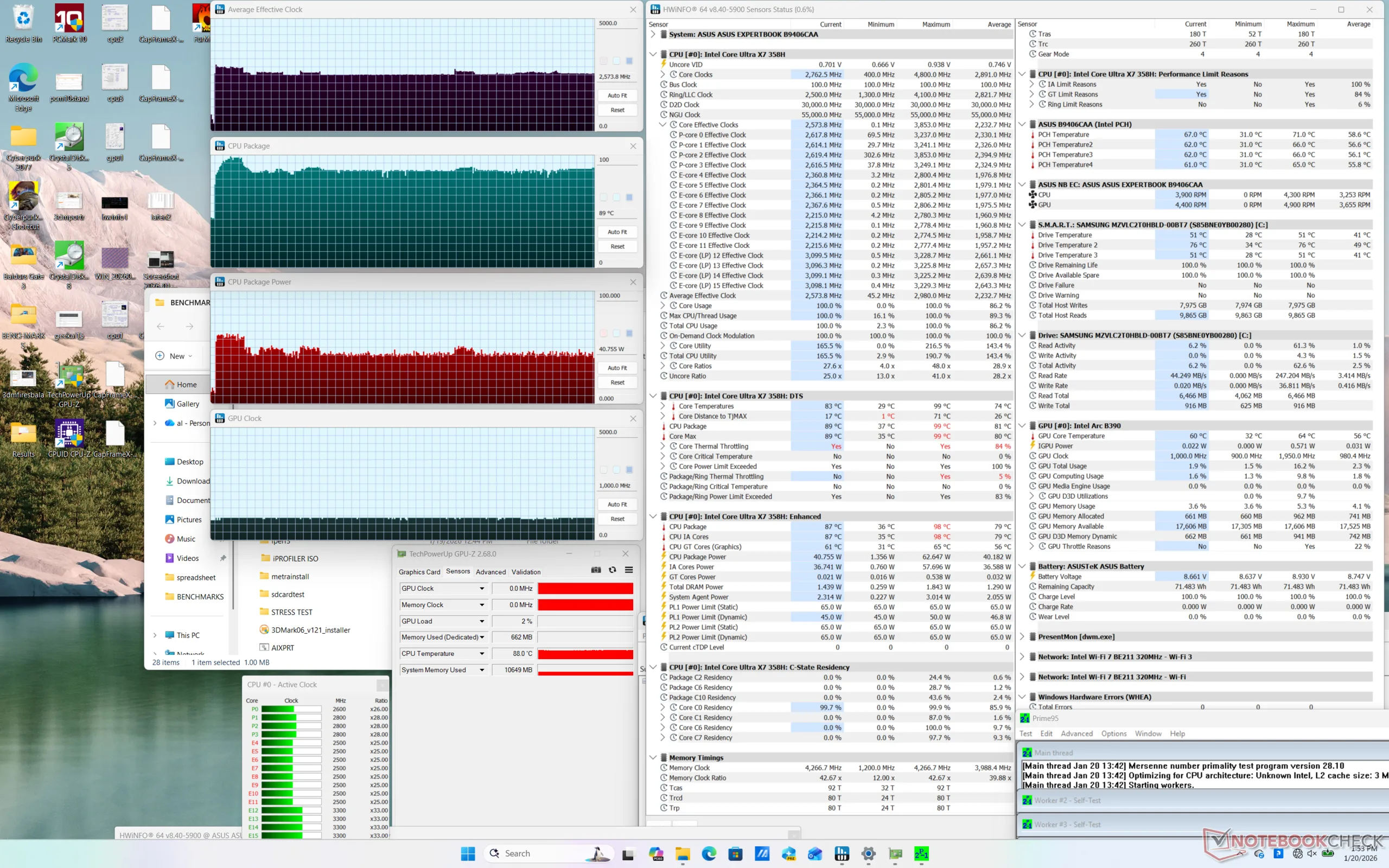This screenshot has height=868, width=1389.
Task: Expand Core Clocks sensor row
Action: click(663, 75)
